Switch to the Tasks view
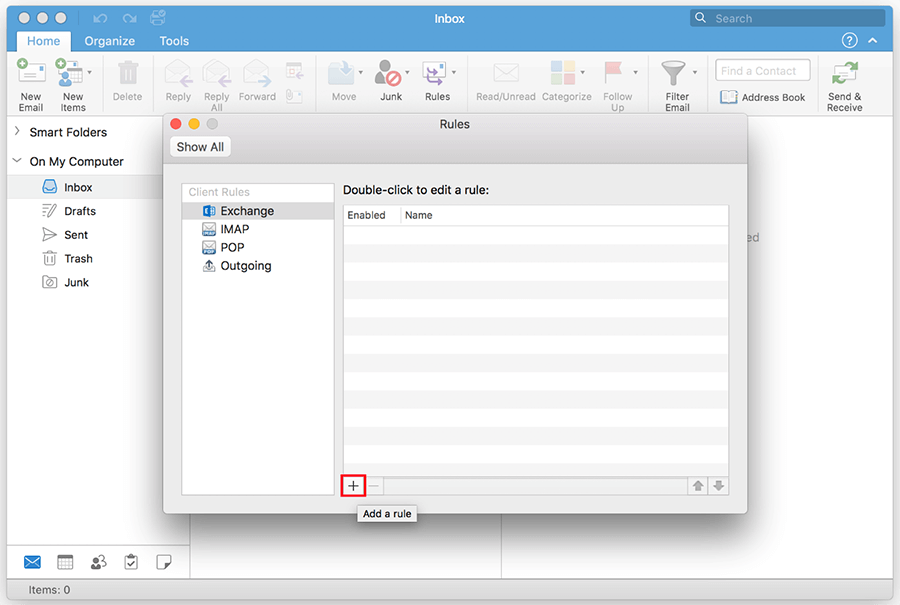This screenshot has height=605, width=900. [131, 561]
